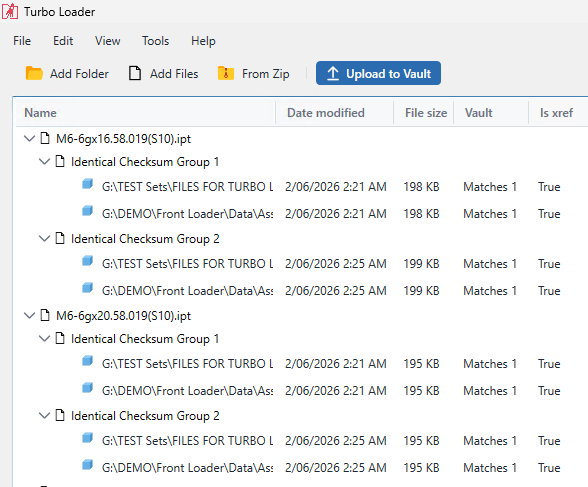This screenshot has height=487, width=588.
Task: Collapse the M6-6gx16.58.019(S10).ipt node
Action: coord(29,138)
